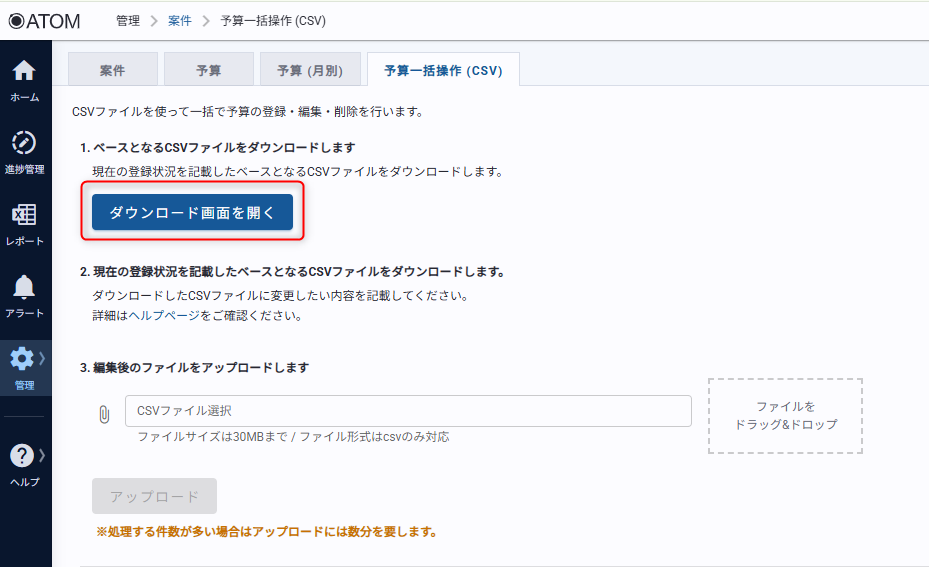Click the ファイルをドラッグ&ドロップ area

point(785,416)
